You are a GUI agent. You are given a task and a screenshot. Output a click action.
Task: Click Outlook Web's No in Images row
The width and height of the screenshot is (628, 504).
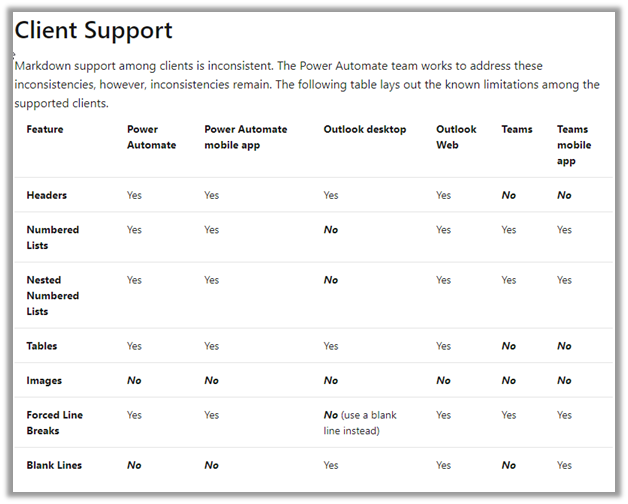(443, 381)
